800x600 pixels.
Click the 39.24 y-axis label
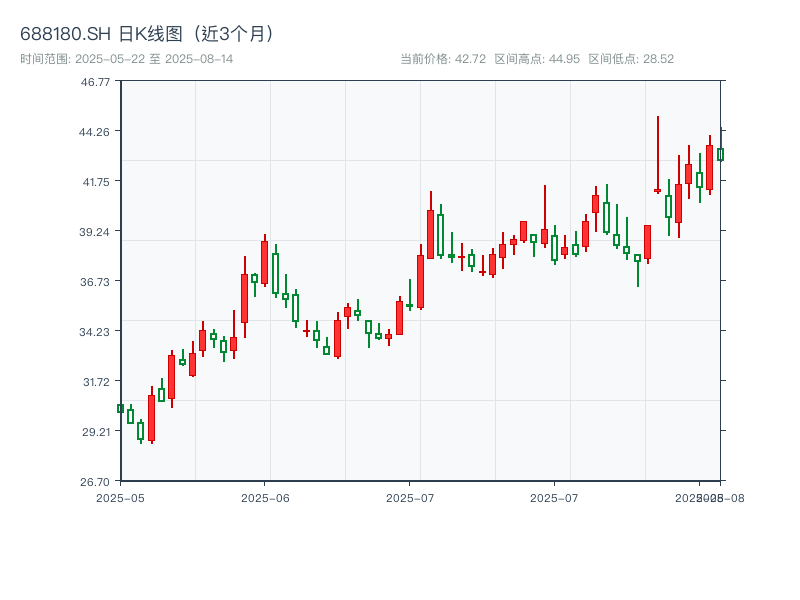tap(96, 231)
